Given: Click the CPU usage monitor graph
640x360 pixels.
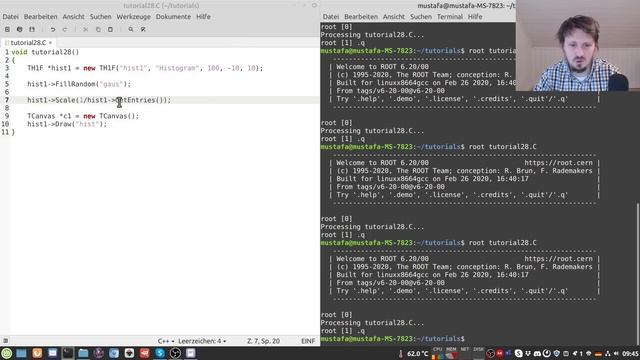Looking at the screenshot, I should point(437,353).
